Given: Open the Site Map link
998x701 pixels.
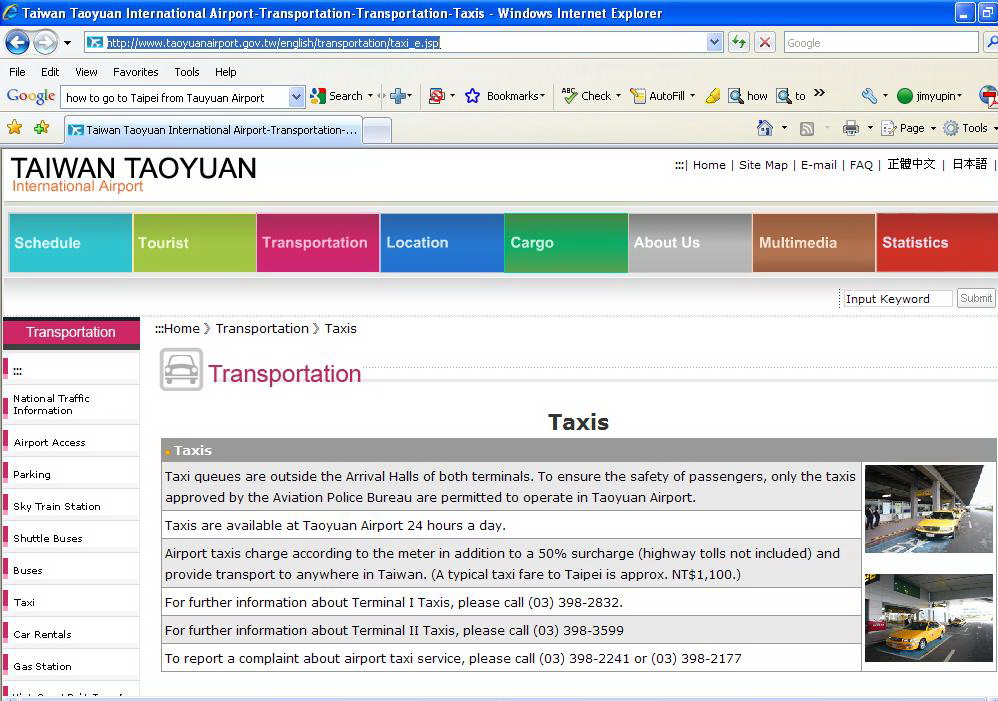Looking at the screenshot, I should 763,165.
